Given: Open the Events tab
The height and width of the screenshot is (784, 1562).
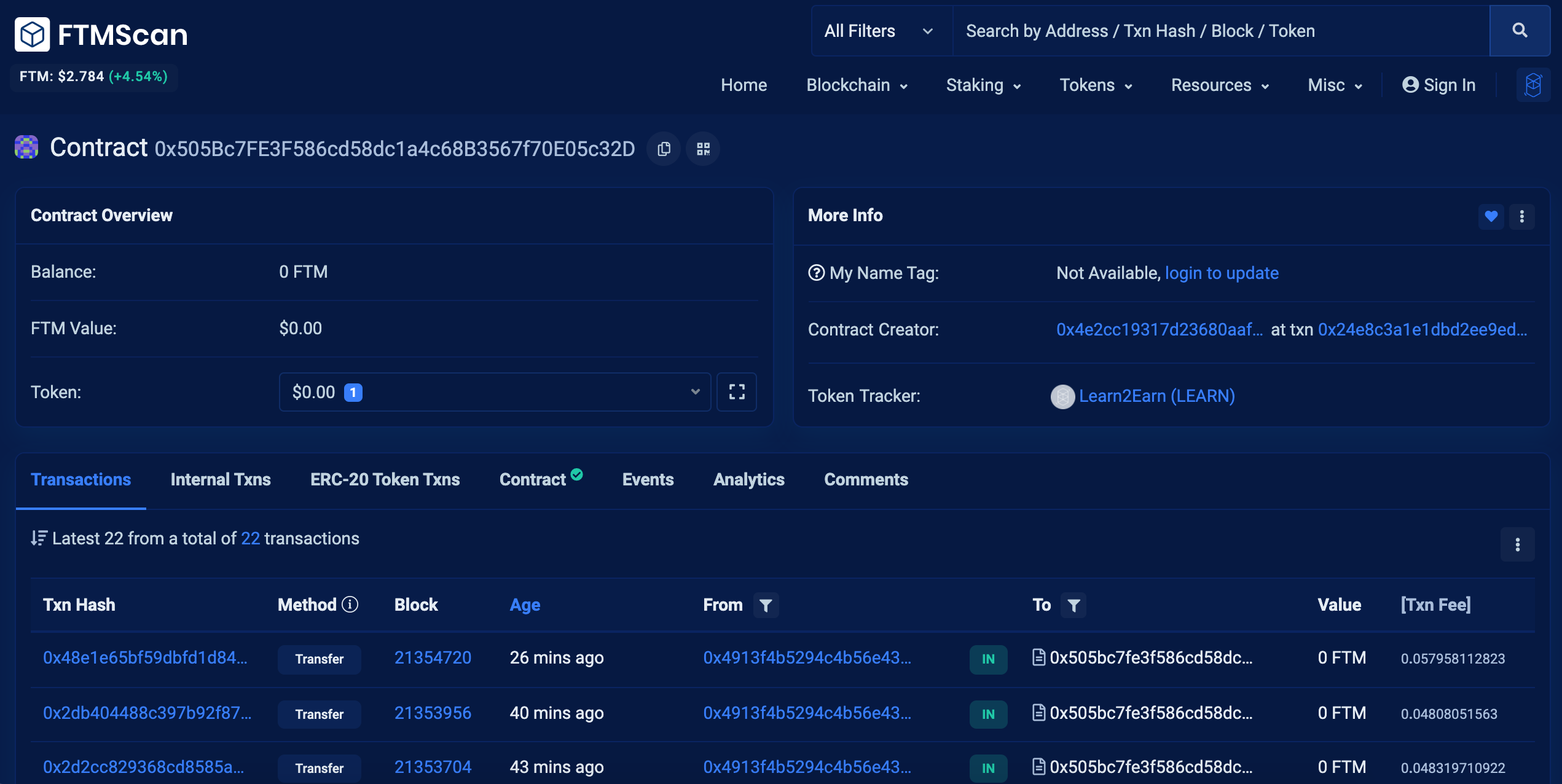Looking at the screenshot, I should (x=648, y=480).
